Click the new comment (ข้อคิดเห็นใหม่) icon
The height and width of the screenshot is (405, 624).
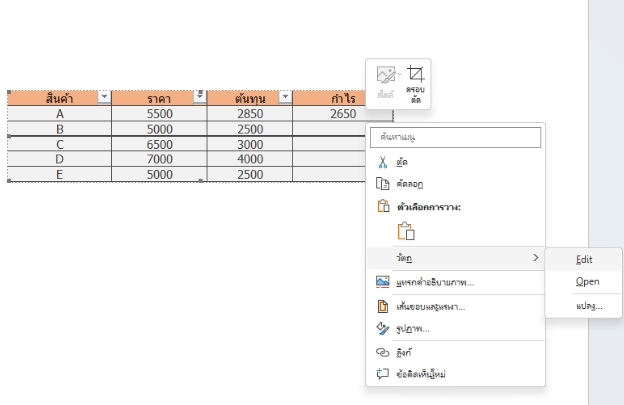tap(382, 374)
